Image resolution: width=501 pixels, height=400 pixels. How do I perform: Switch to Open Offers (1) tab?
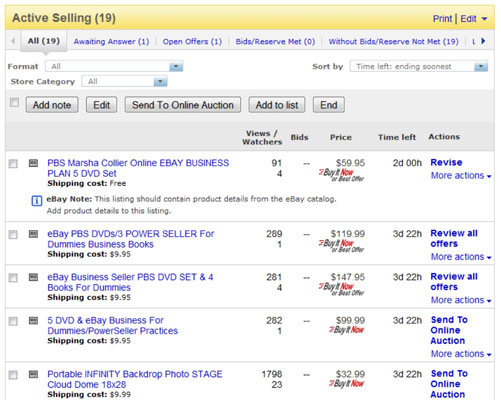[x=192, y=42]
